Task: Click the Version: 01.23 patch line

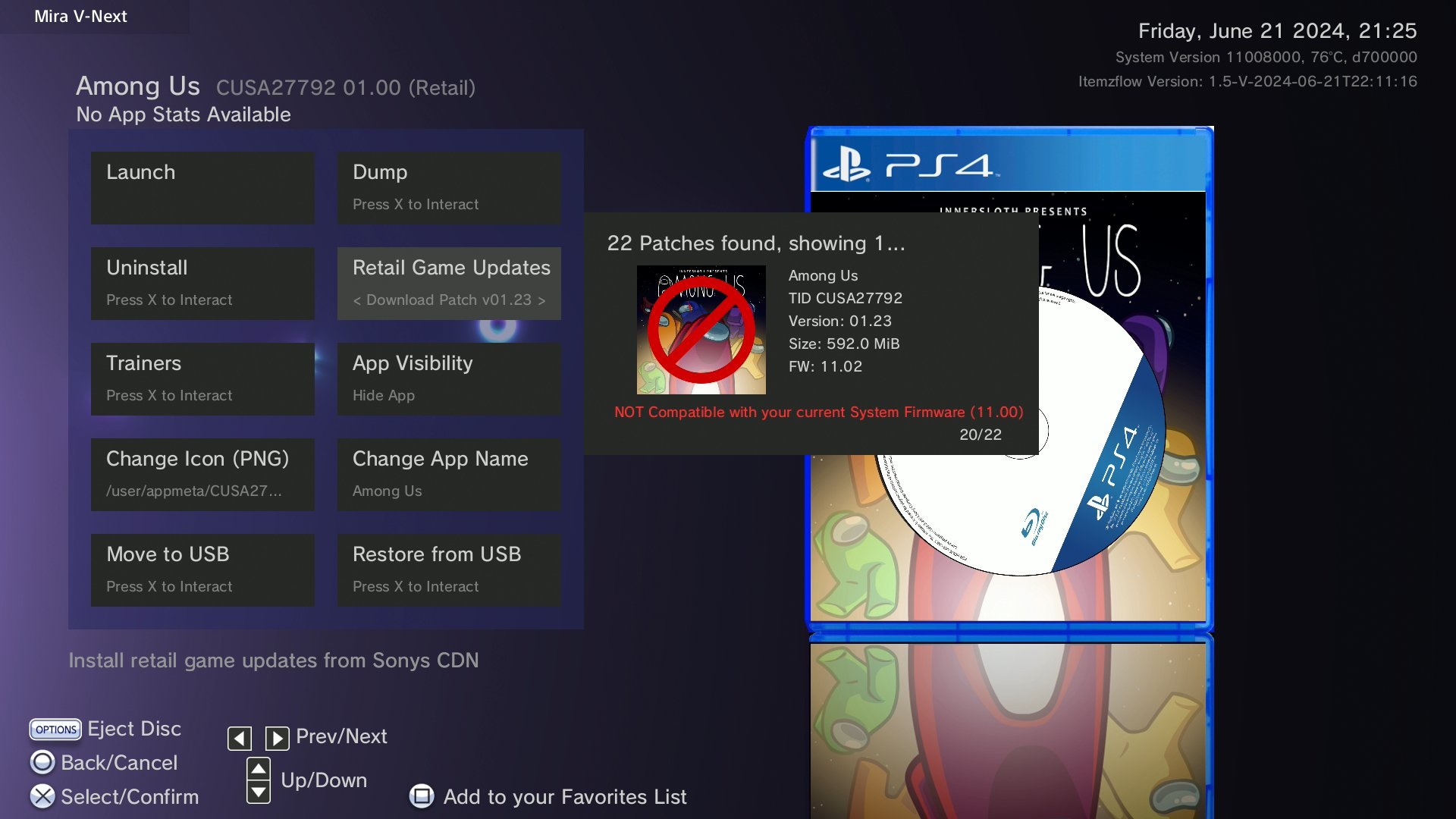Action: point(840,321)
